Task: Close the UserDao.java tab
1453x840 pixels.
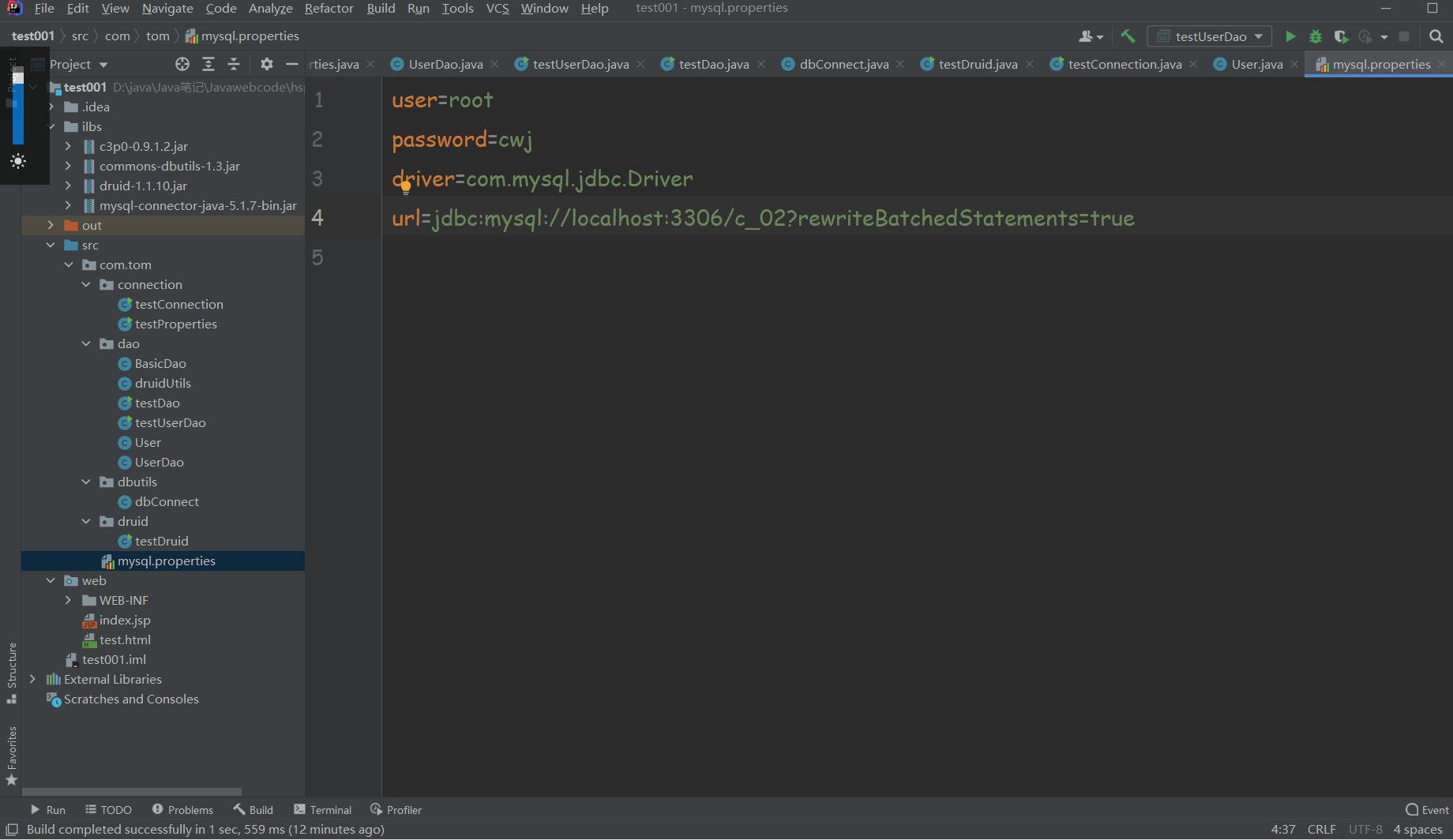Action: point(494,64)
